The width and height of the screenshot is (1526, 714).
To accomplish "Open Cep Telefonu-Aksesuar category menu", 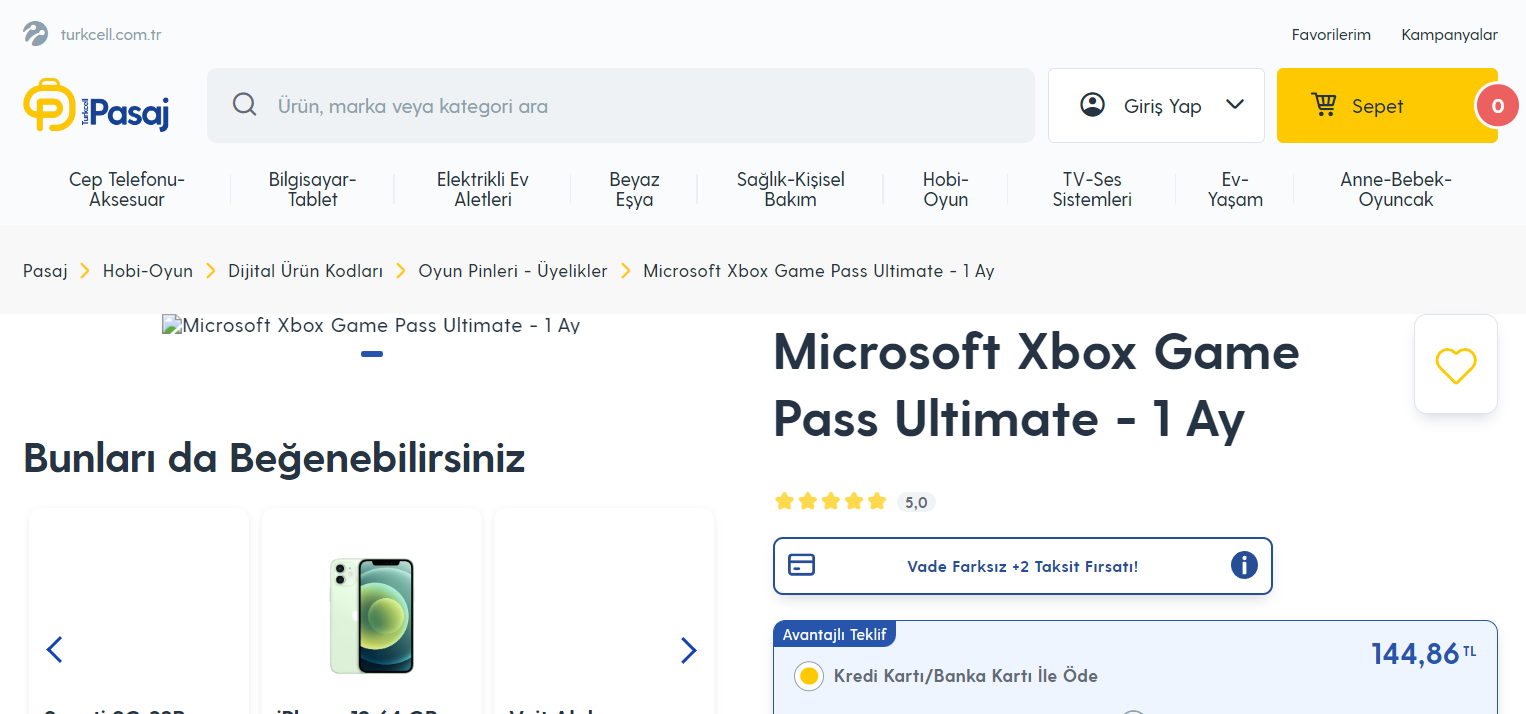I will (127, 189).
